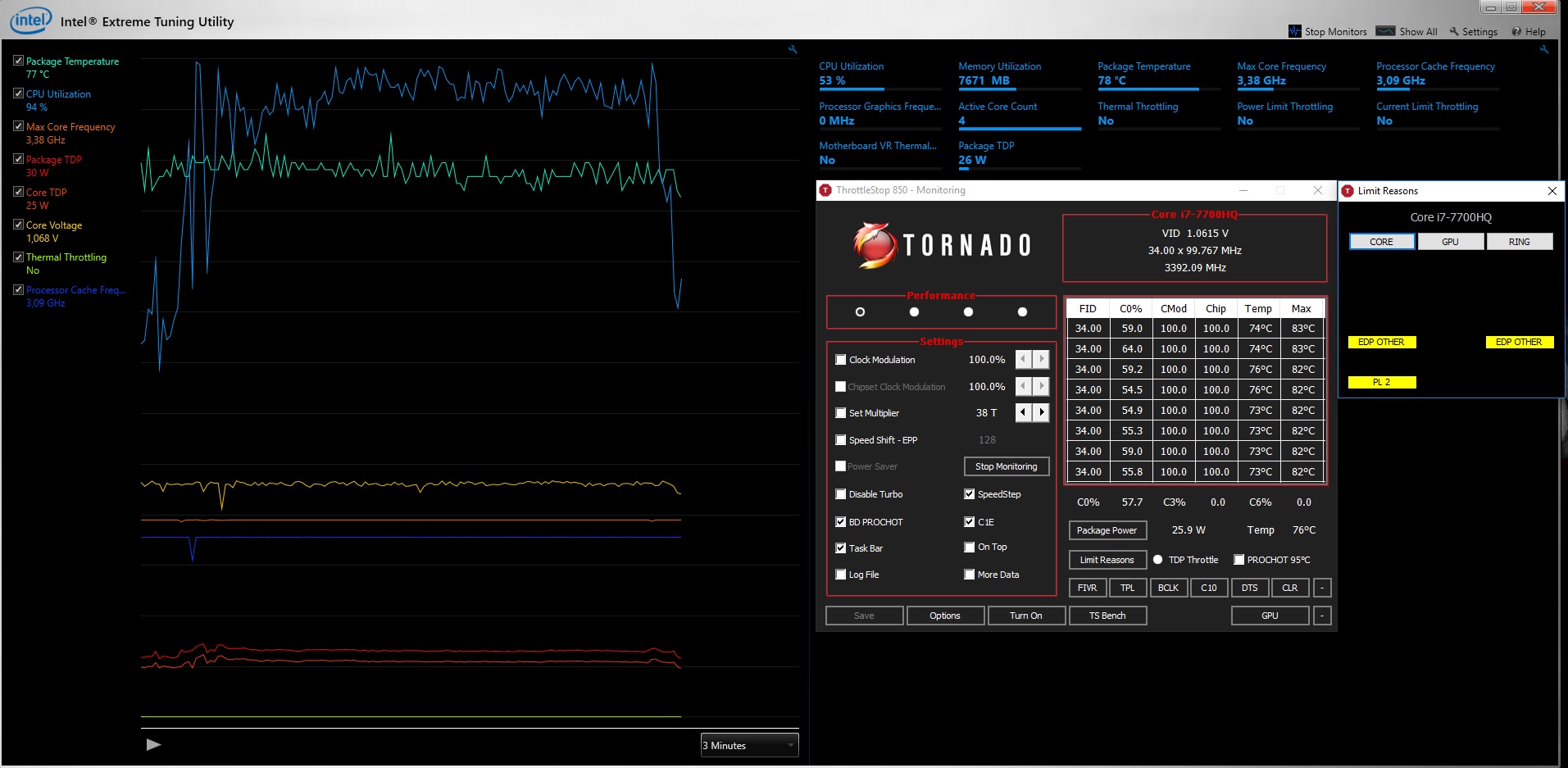
Task: Select the third Performance profile radio button
Action: (968, 312)
